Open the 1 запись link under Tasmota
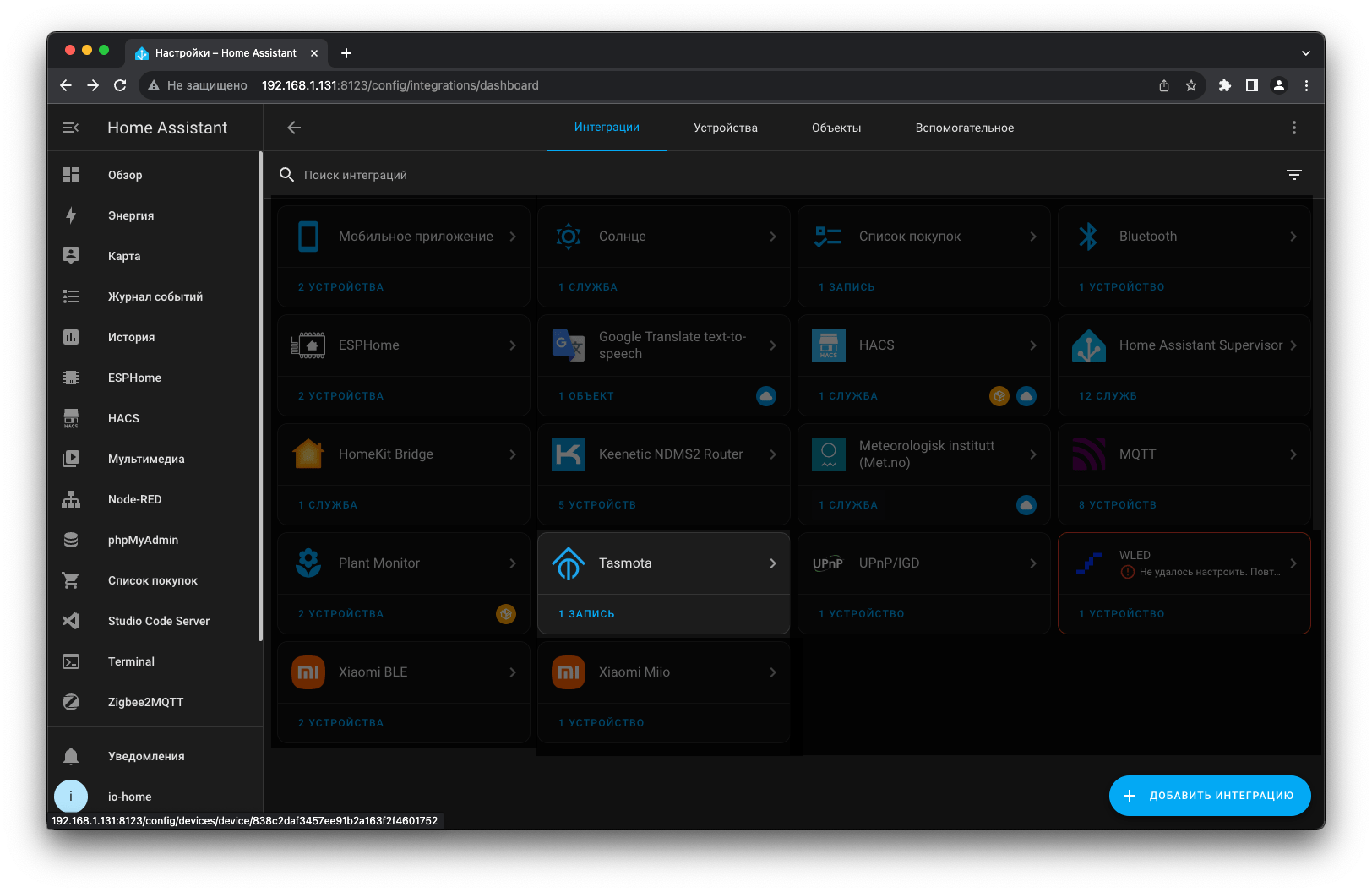1372x892 pixels. (x=586, y=614)
